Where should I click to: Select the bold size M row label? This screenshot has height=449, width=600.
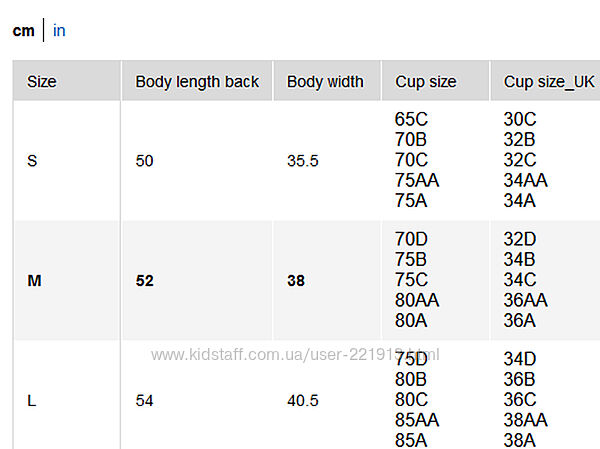(34, 281)
